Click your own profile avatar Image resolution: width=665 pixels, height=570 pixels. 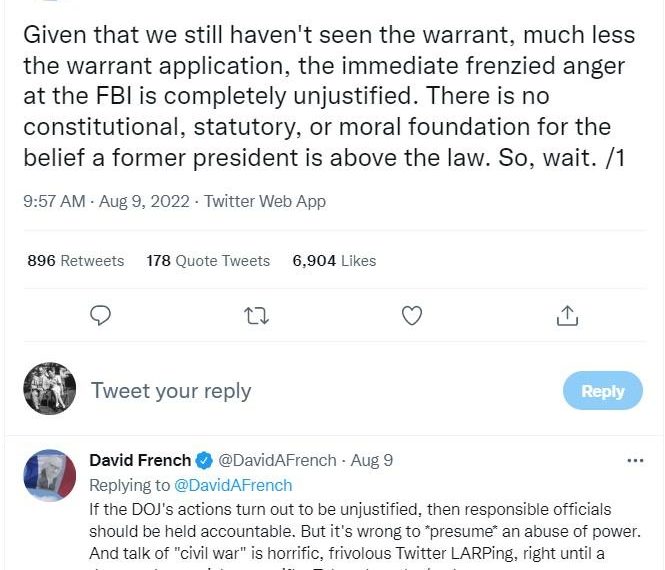(50, 388)
